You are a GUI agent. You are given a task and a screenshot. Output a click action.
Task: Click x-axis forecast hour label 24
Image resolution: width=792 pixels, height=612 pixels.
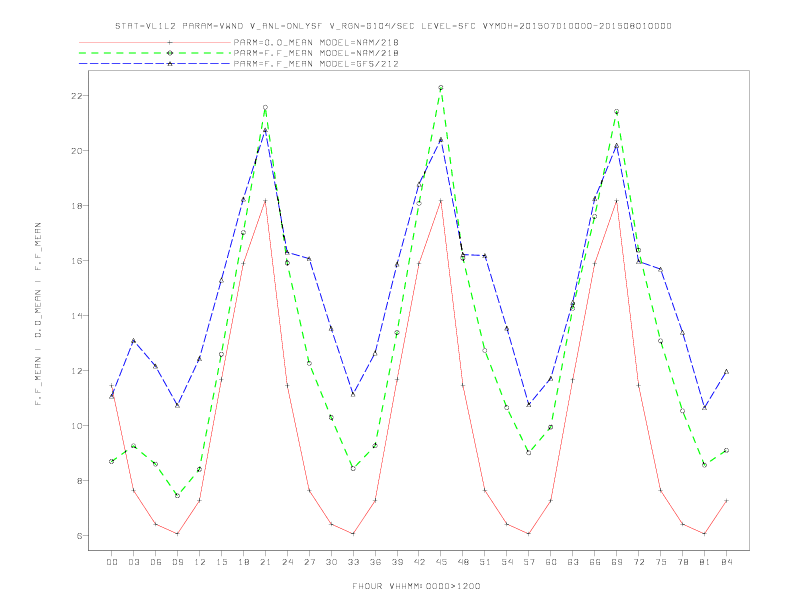tap(287, 562)
